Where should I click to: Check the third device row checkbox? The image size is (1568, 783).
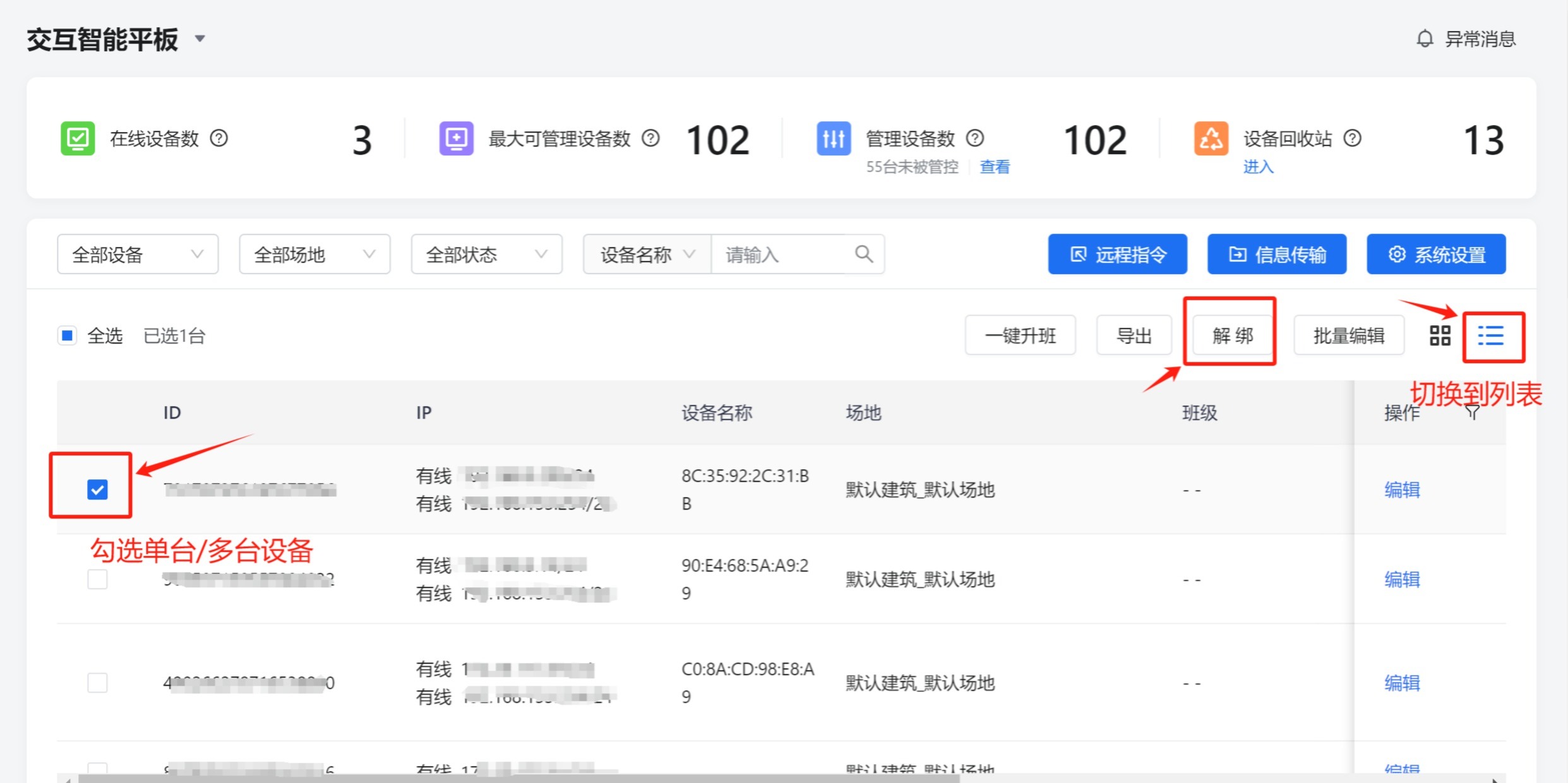click(97, 683)
